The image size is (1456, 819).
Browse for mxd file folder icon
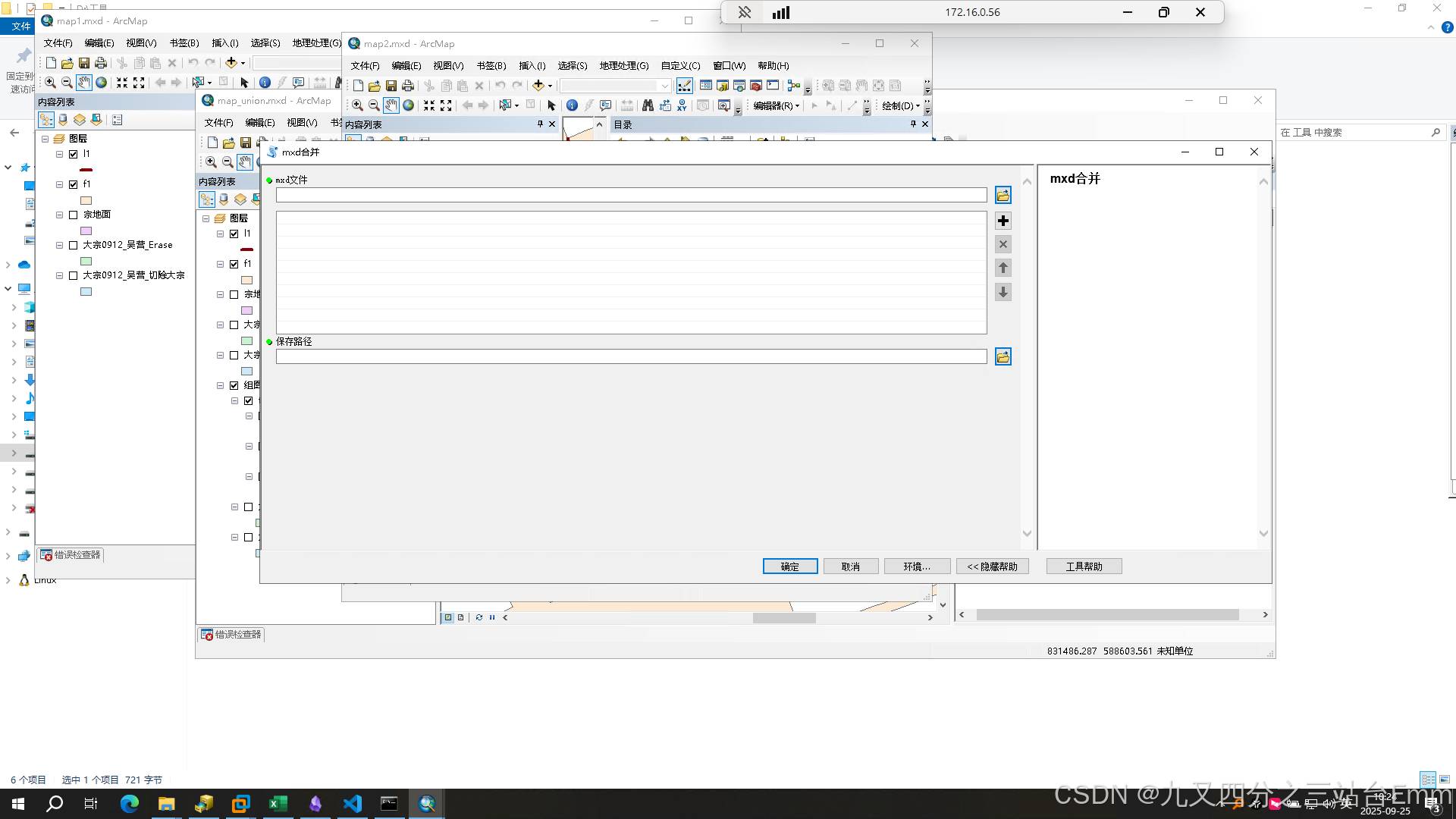(1003, 196)
